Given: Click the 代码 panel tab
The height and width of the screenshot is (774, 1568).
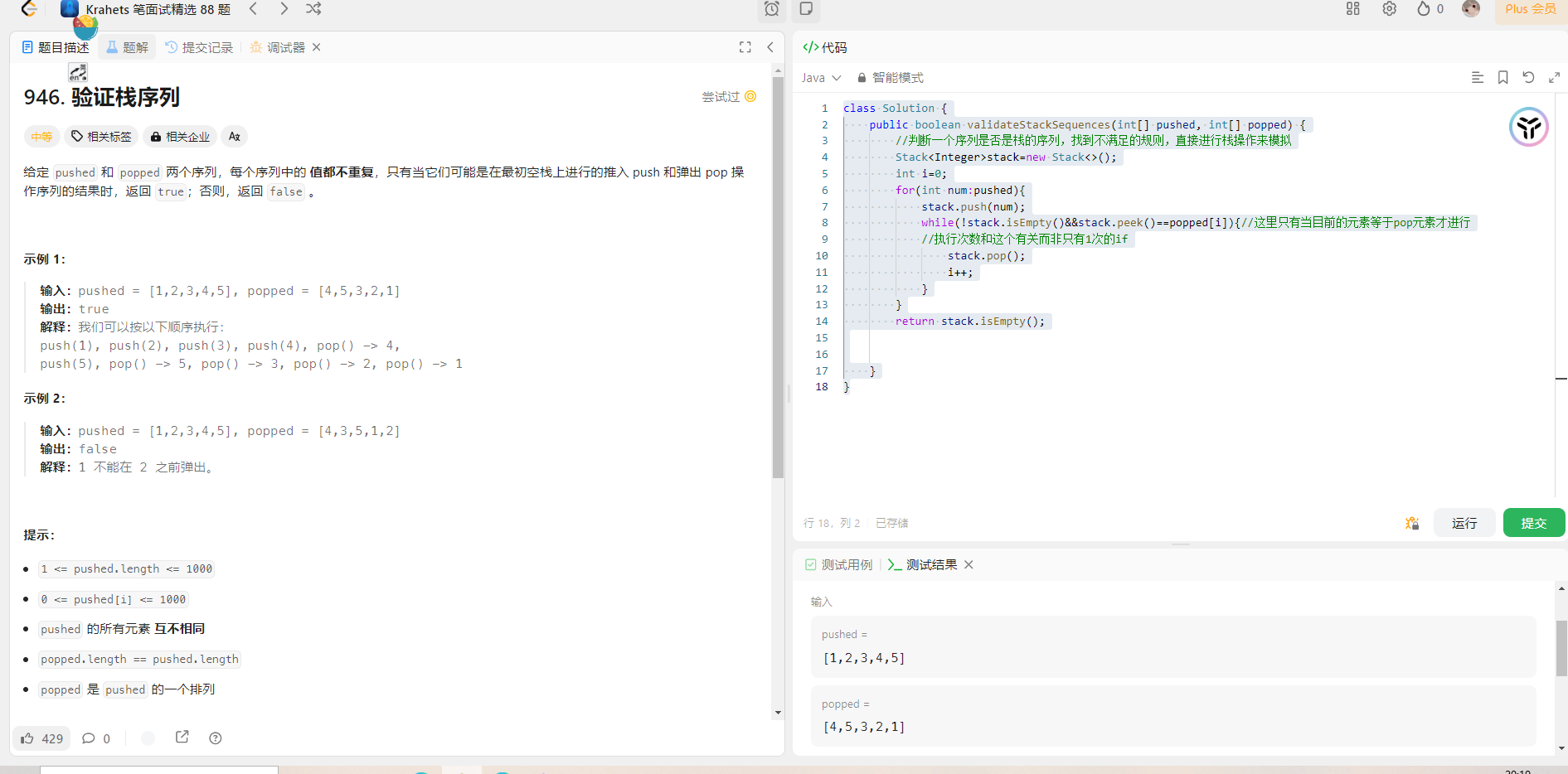Looking at the screenshot, I should (825, 47).
